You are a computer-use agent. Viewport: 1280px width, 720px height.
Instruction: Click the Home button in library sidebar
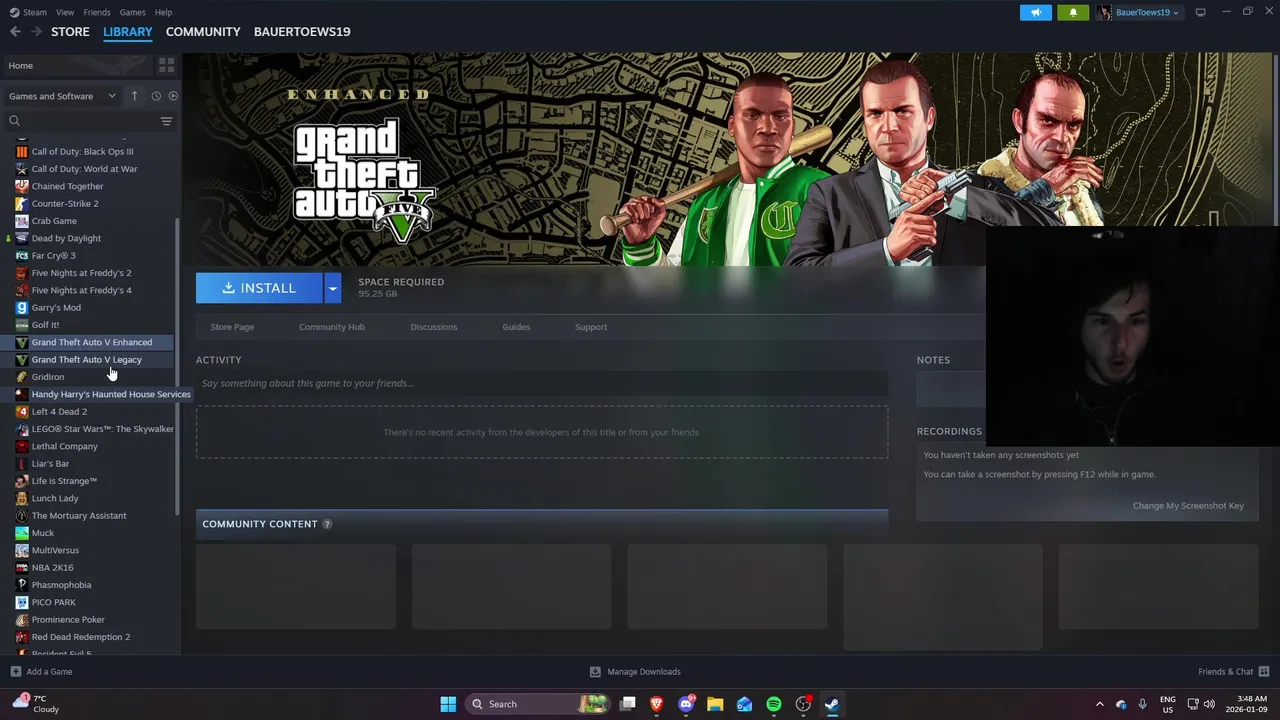point(77,65)
